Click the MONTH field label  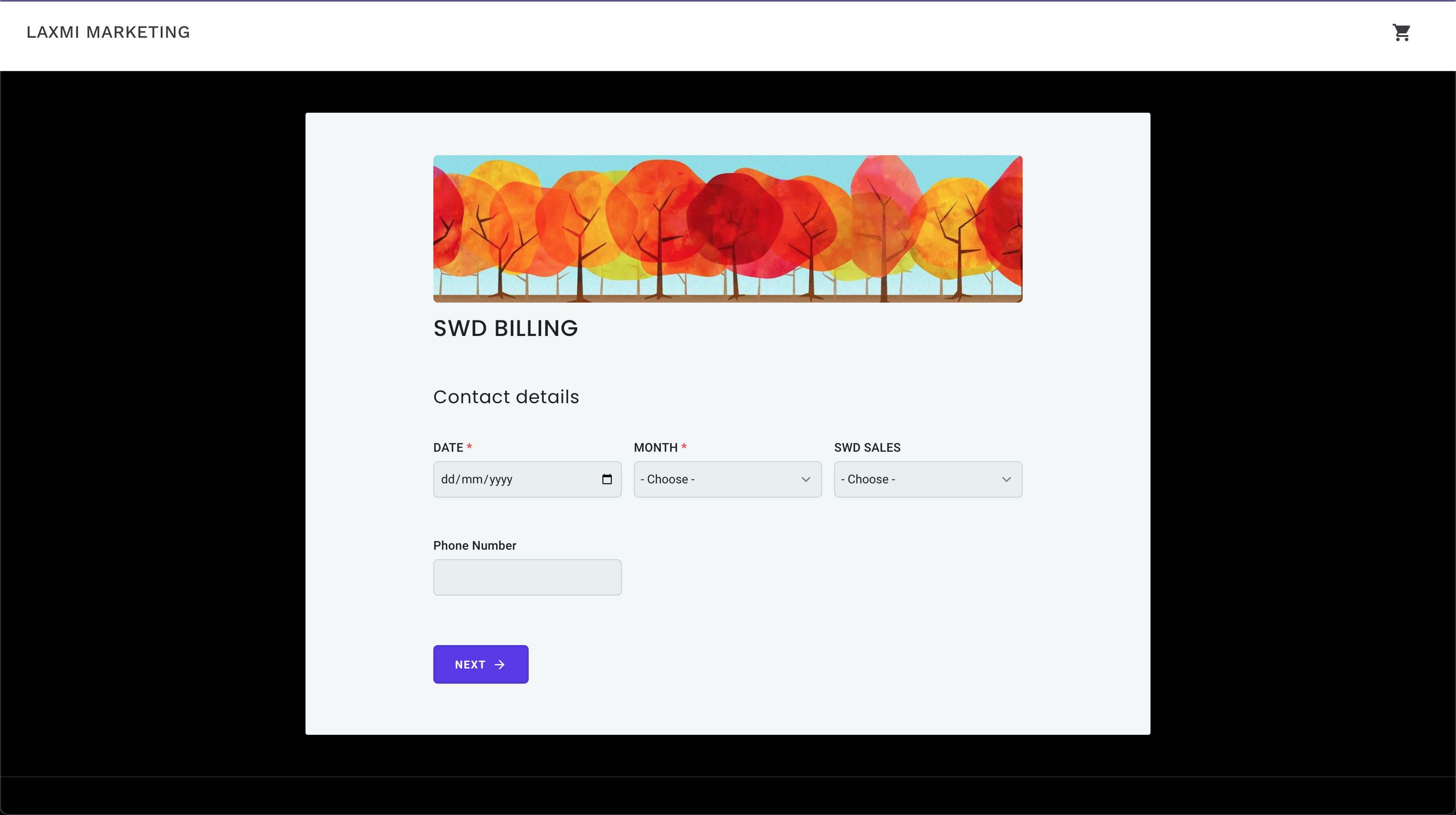pyautogui.click(x=655, y=447)
